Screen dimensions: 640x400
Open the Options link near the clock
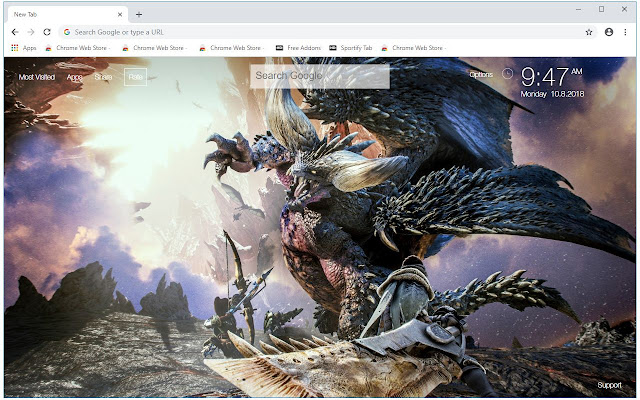tap(481, 74)
